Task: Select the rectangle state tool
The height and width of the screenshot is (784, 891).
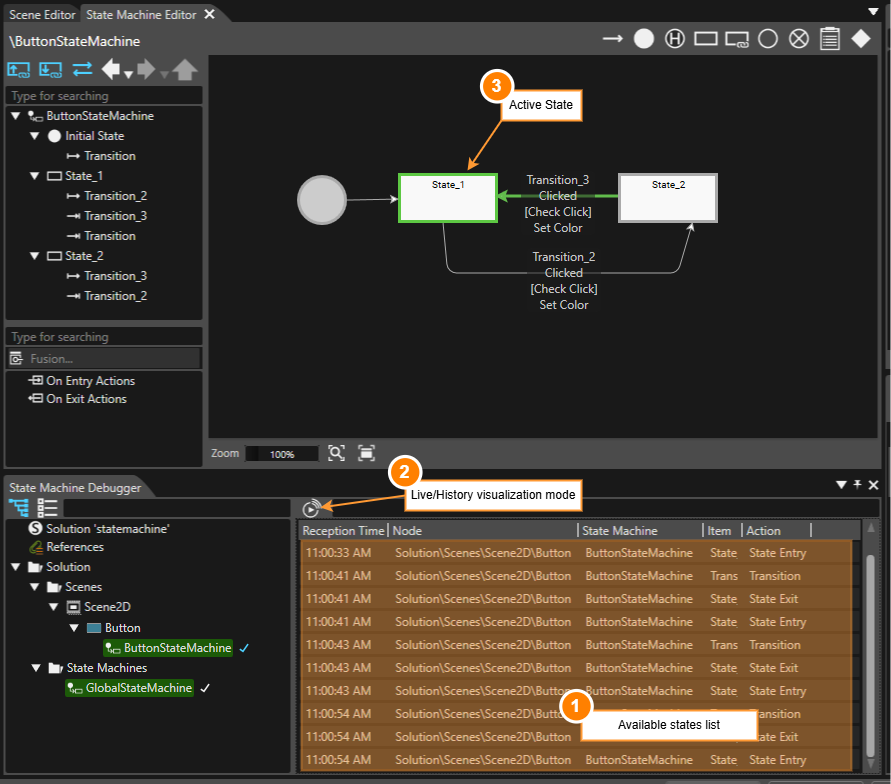Action: point(705,39)
